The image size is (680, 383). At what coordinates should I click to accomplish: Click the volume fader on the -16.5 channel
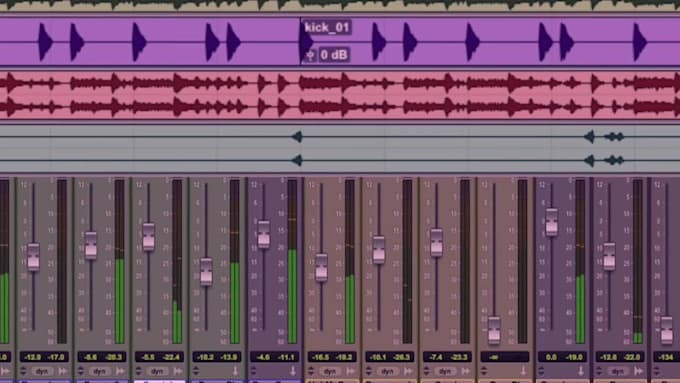[321, 268]
